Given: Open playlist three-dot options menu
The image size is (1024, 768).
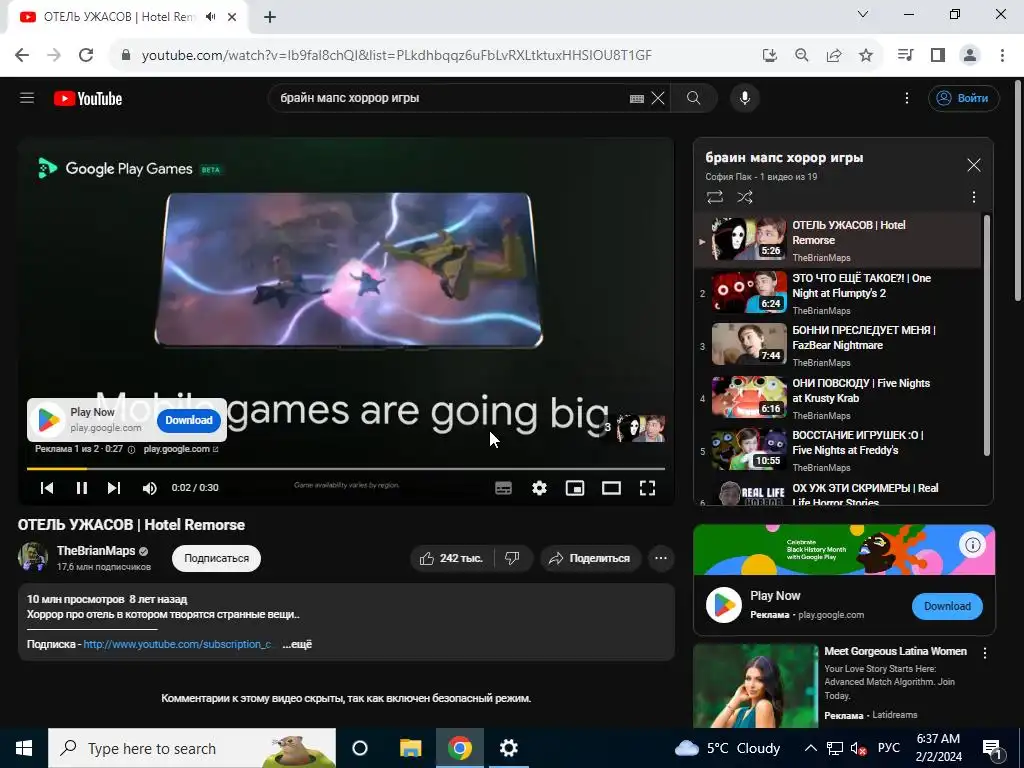Looking at the screenshot, I should click(974, 197).
